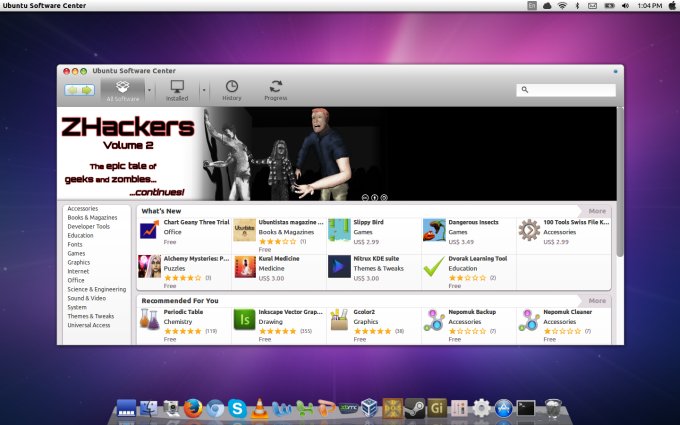Open Nepomuk Backup icon
Image resolution: width=680 pixels, height=425 pixels.
click(434, 320)
